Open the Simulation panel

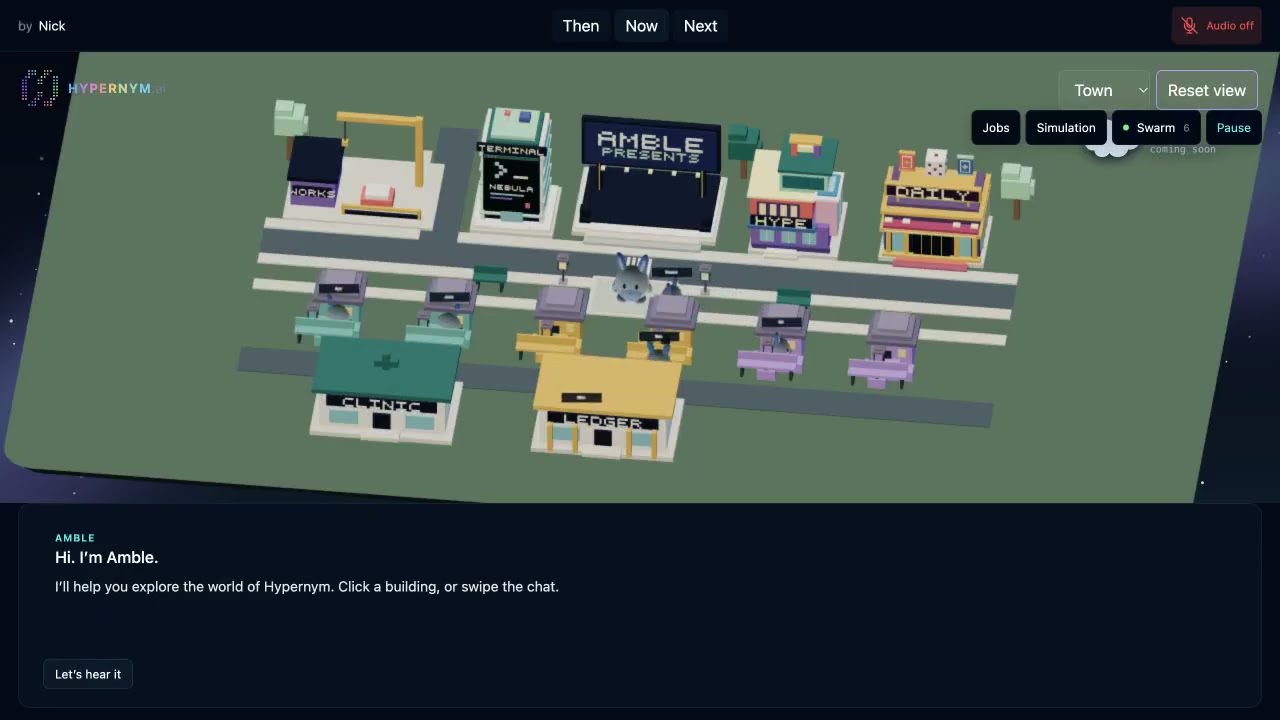[x=1066, y=128]
